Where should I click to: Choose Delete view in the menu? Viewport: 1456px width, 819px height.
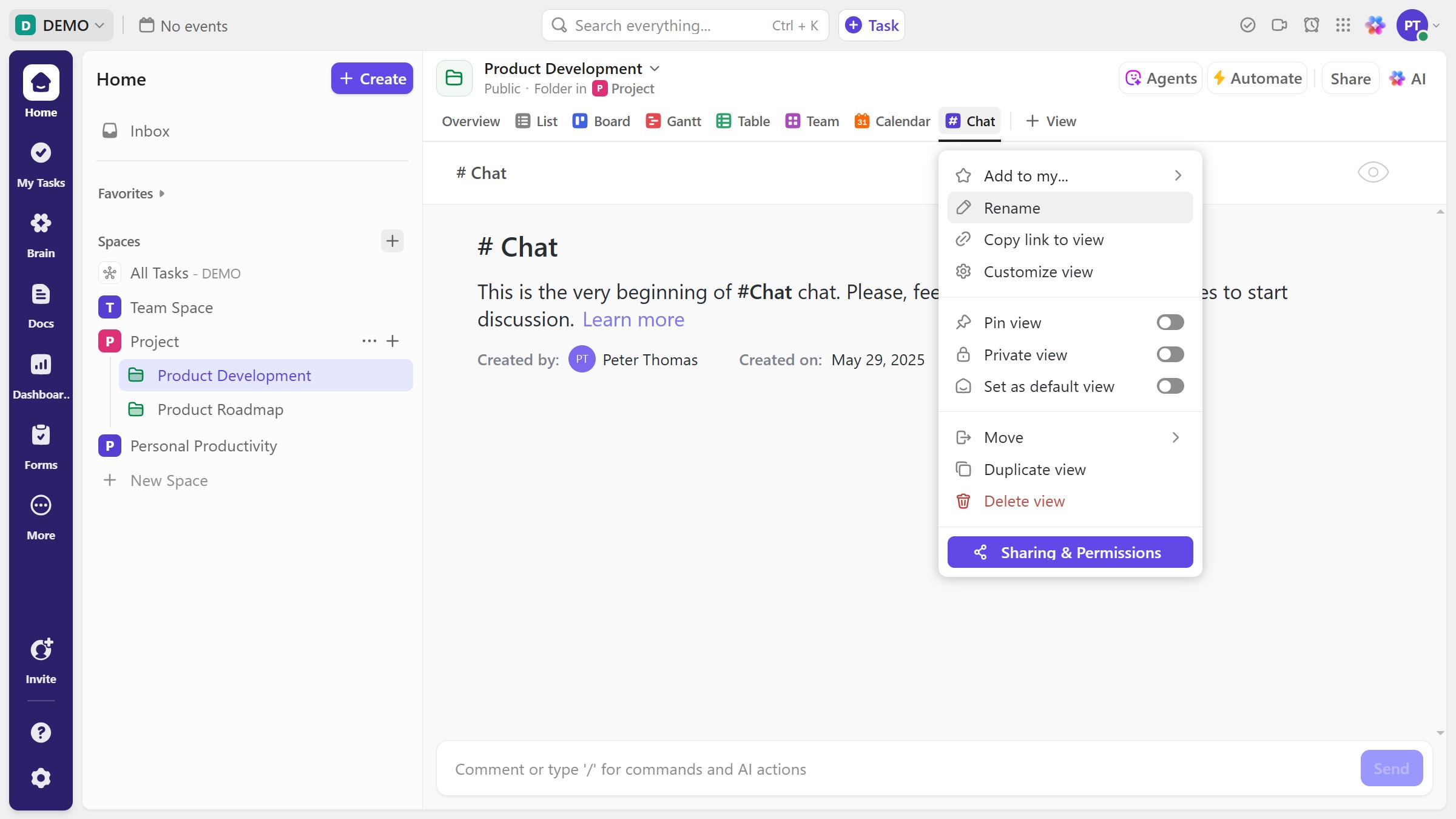(x=1023, y=501)
